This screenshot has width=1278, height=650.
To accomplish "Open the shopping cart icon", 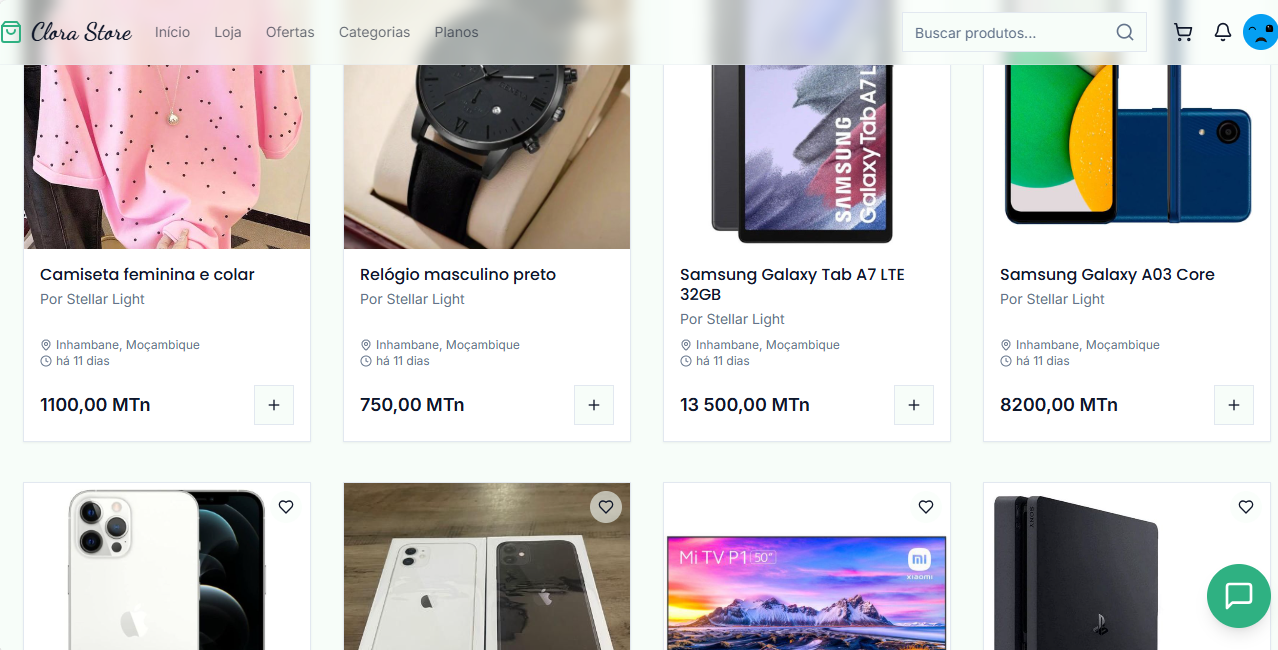I will click(x=1183, y=31).
